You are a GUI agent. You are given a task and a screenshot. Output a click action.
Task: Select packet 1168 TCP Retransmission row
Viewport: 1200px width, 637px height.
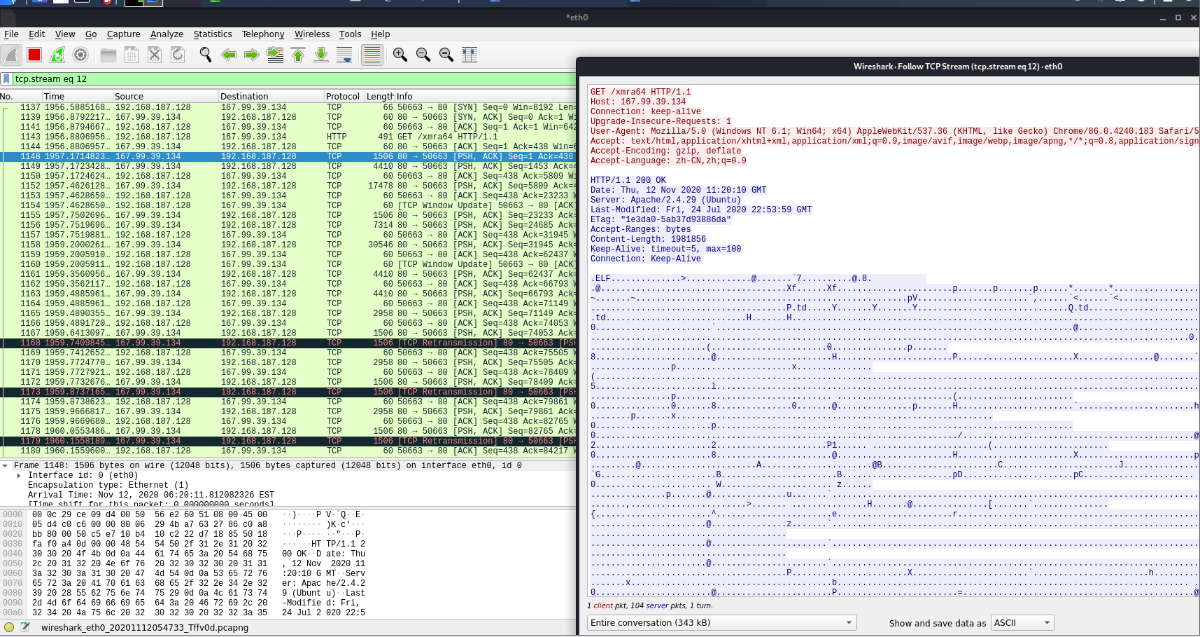click(x=287, y=342)
